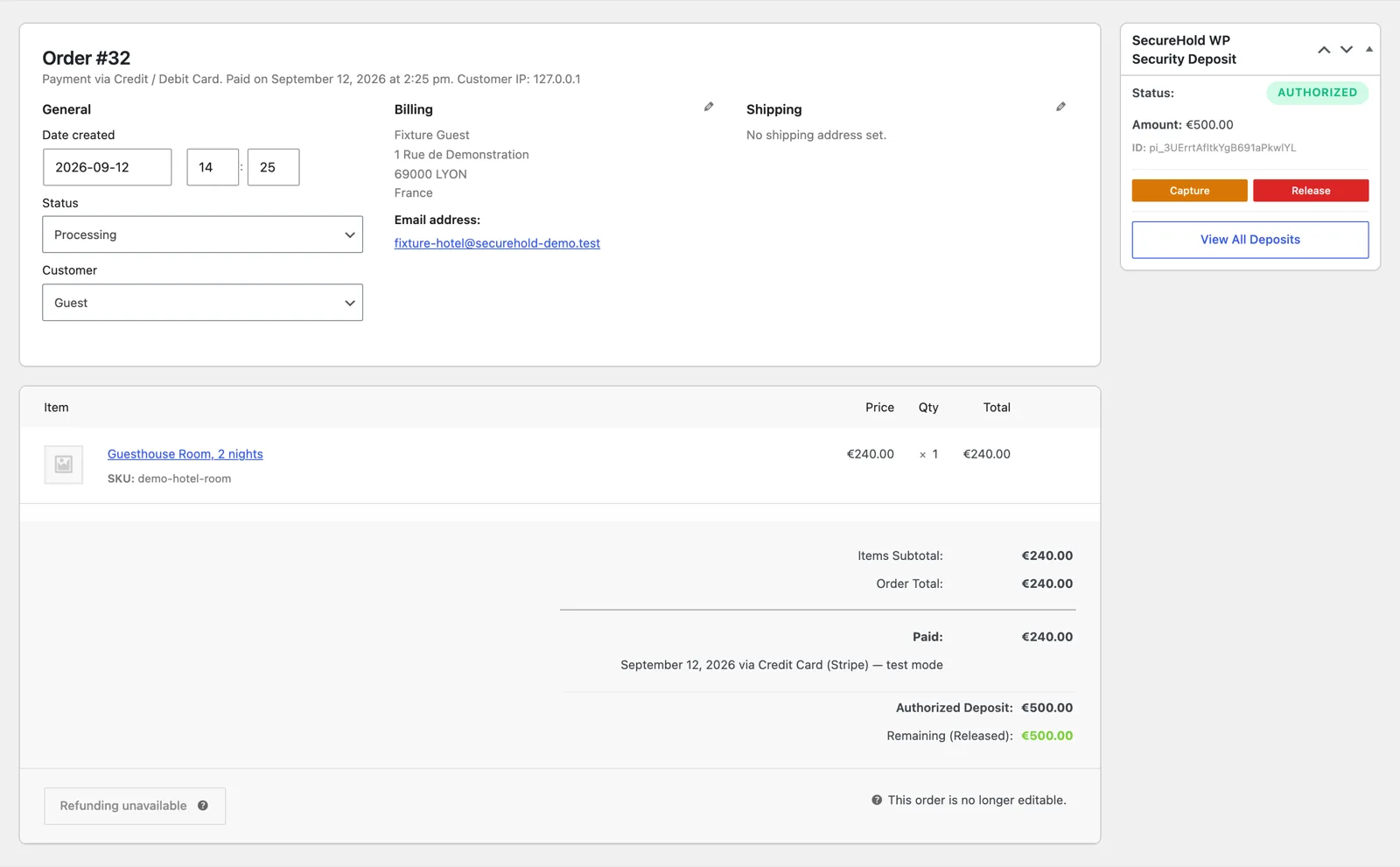Edit billing address with pencil icon
Viewport: 1400px width, 867px height.
pyautogui.click(x=709, y=107)
